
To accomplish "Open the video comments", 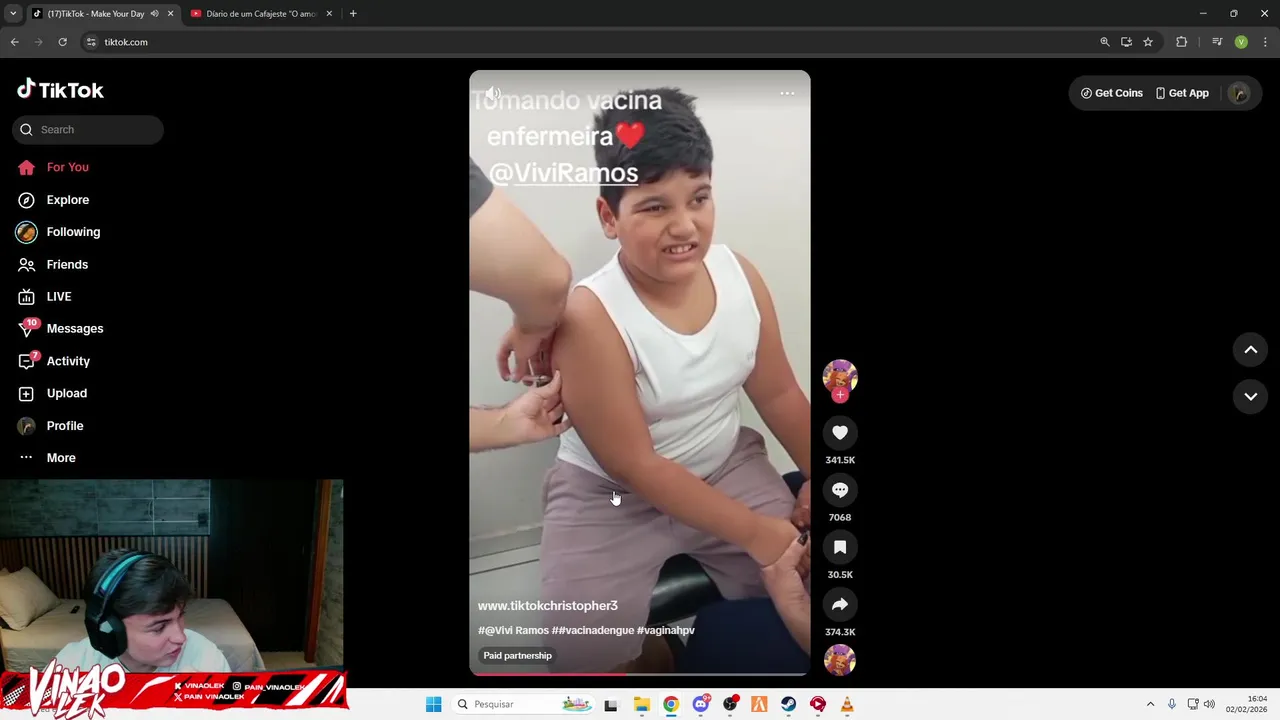I will pyautogui.click(x=840, y=490).
